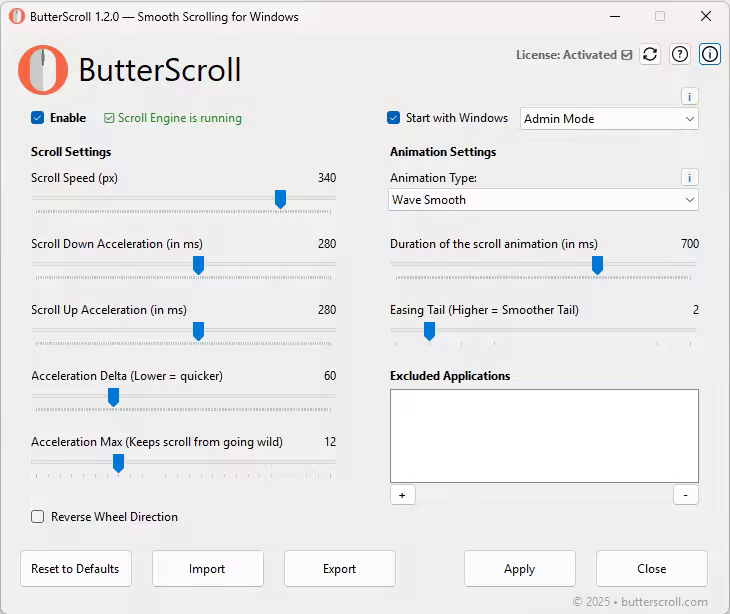The width and height of the screenshot is (730, 614).
Task: Add excluded application with plus button
Action: point(402,495)
